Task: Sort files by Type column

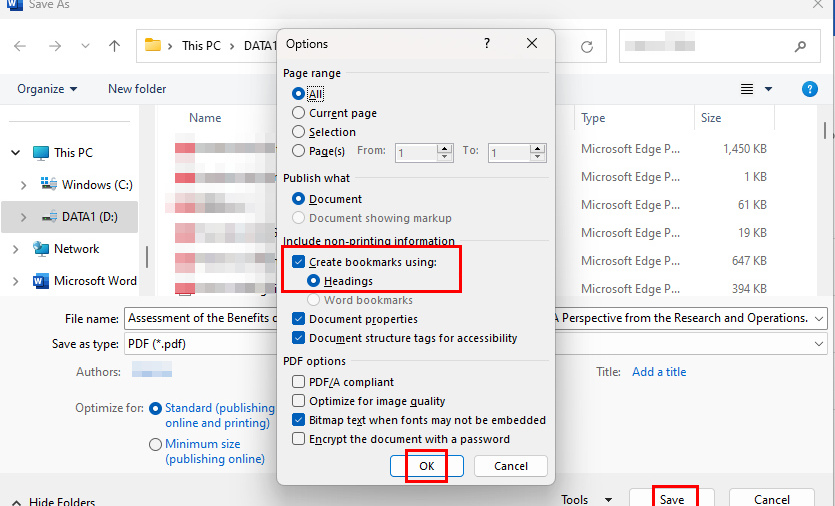Action: click(x=593, y=118)
